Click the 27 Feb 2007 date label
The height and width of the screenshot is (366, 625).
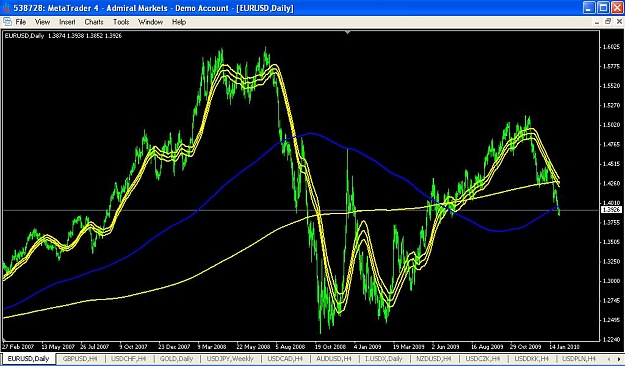pos(18,346)
